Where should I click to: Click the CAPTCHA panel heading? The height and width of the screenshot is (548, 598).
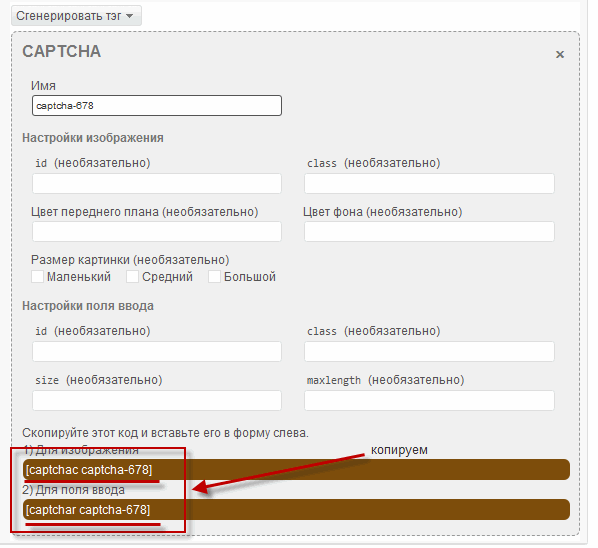click(x=61, y=51)
